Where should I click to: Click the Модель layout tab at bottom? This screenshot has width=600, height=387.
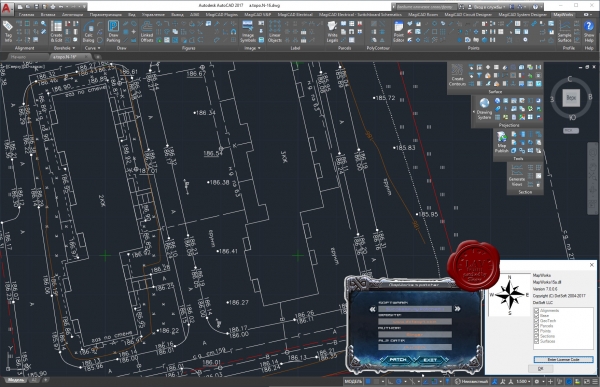(15, 380)
